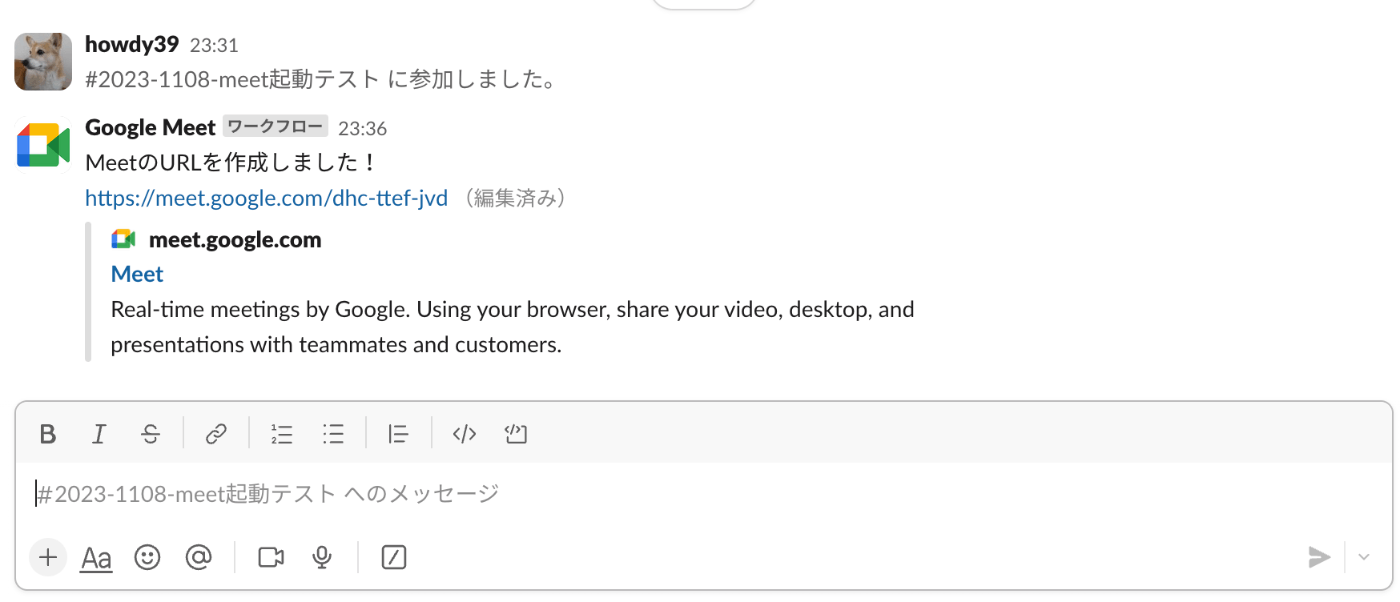The width and height of the screenshot is (1400, 602).
Task: Open howdy39's profile from username
Action: [x=132, y=44]
